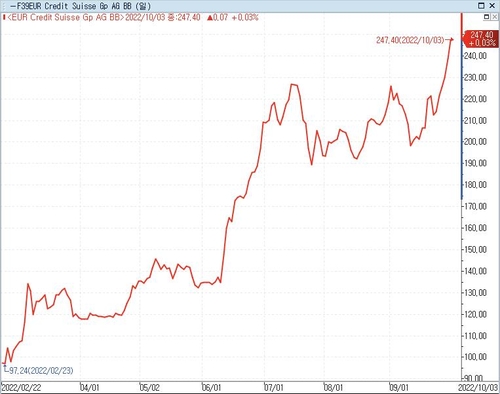This screenshot has height=394, width=500.
Task: Click the 04/01 date axis label
Action: [x=90, y=388]
